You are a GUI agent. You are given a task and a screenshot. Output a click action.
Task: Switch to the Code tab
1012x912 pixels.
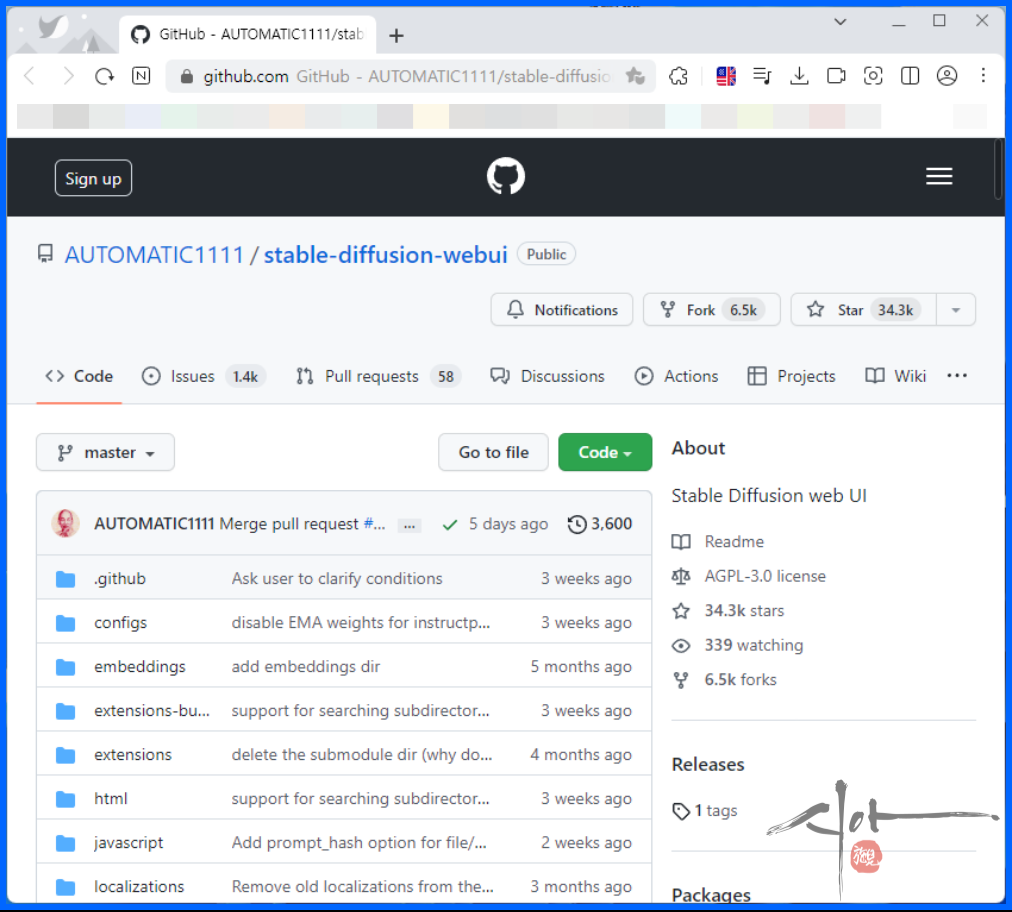pos(79,376)
